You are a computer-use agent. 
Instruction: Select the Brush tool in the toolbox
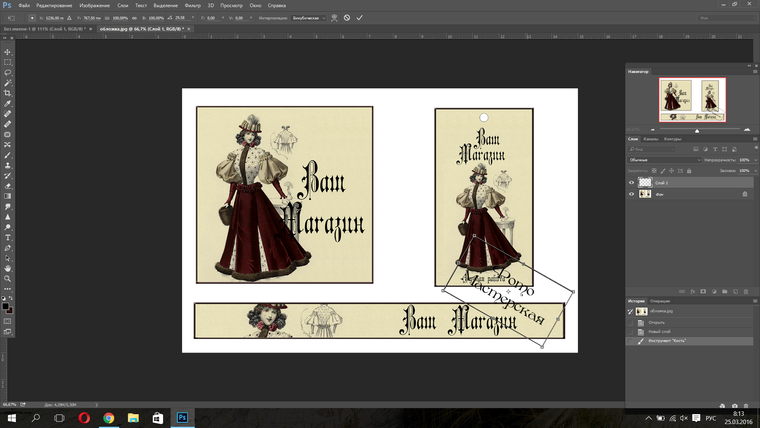click(x=7, y=155)
